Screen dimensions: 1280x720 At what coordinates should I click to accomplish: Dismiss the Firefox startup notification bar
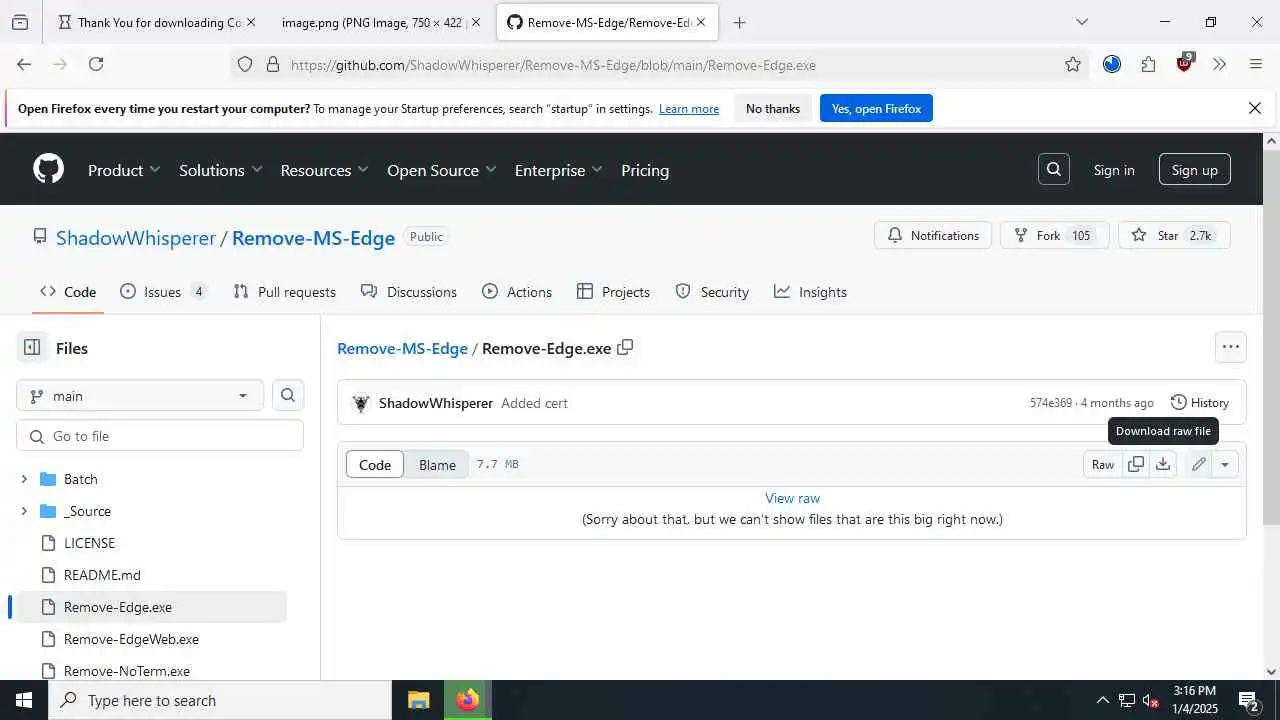[1255, 108]
